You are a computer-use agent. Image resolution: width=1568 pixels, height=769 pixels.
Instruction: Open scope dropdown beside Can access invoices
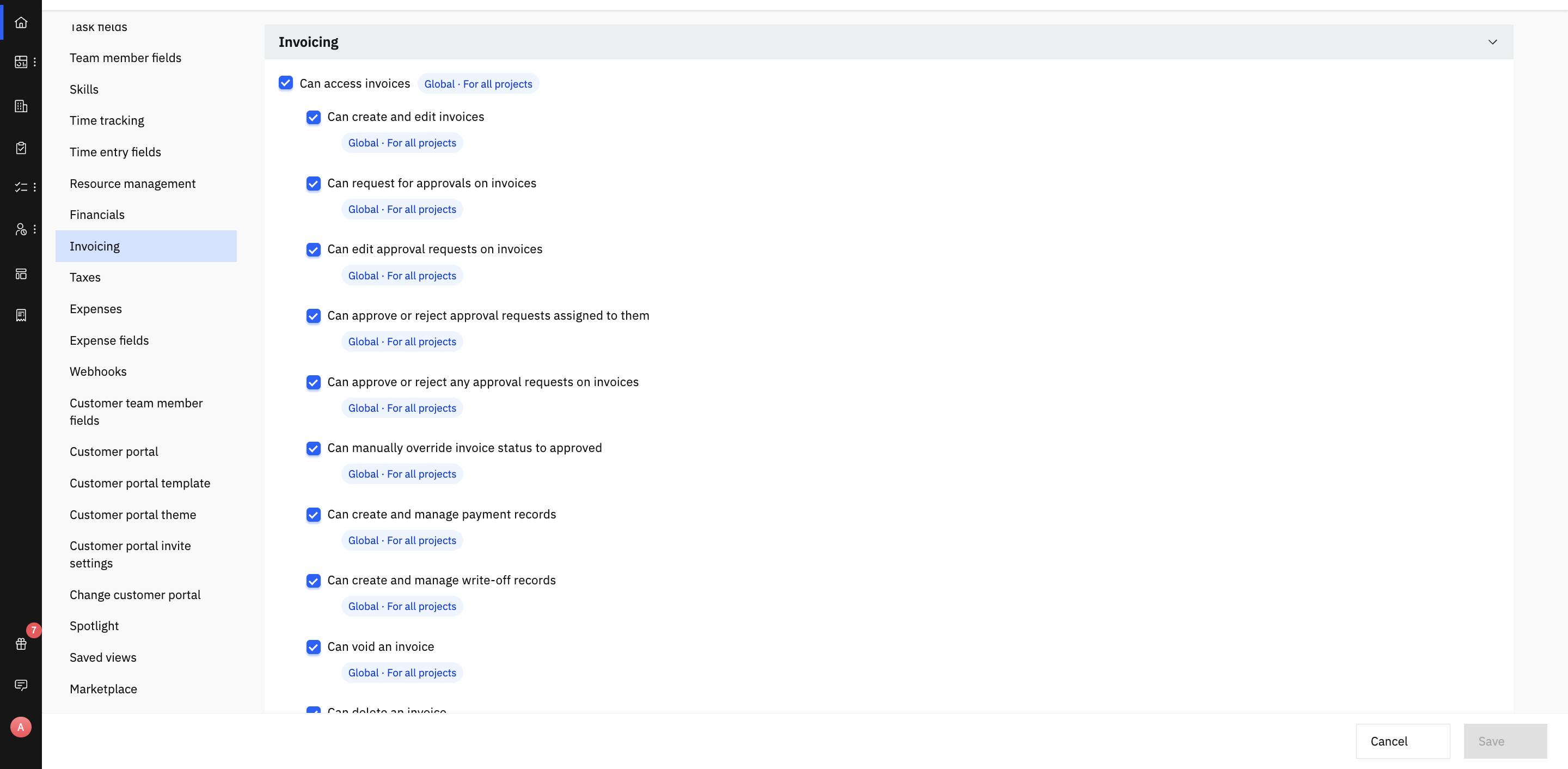coord(478,84)
